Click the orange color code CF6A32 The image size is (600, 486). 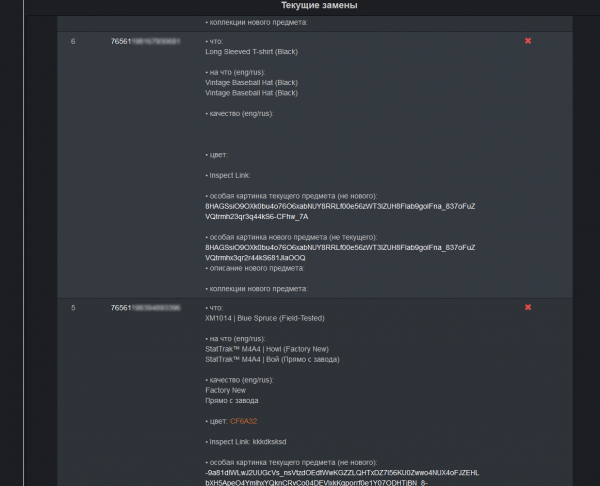click(243, 421)
